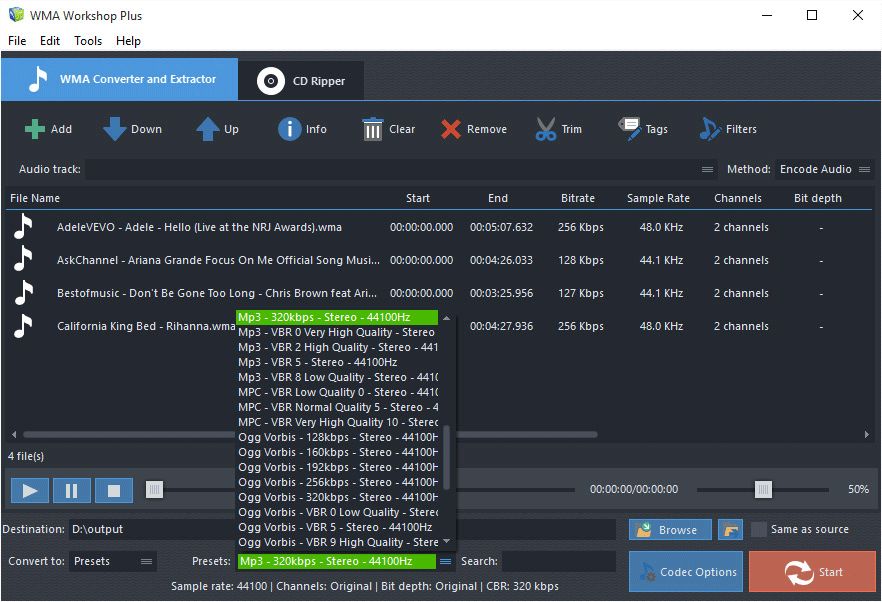882x602 pixels.
Task: Sort by the Bitrate column header
Action: pyautogui.click(x=578, y=198)
